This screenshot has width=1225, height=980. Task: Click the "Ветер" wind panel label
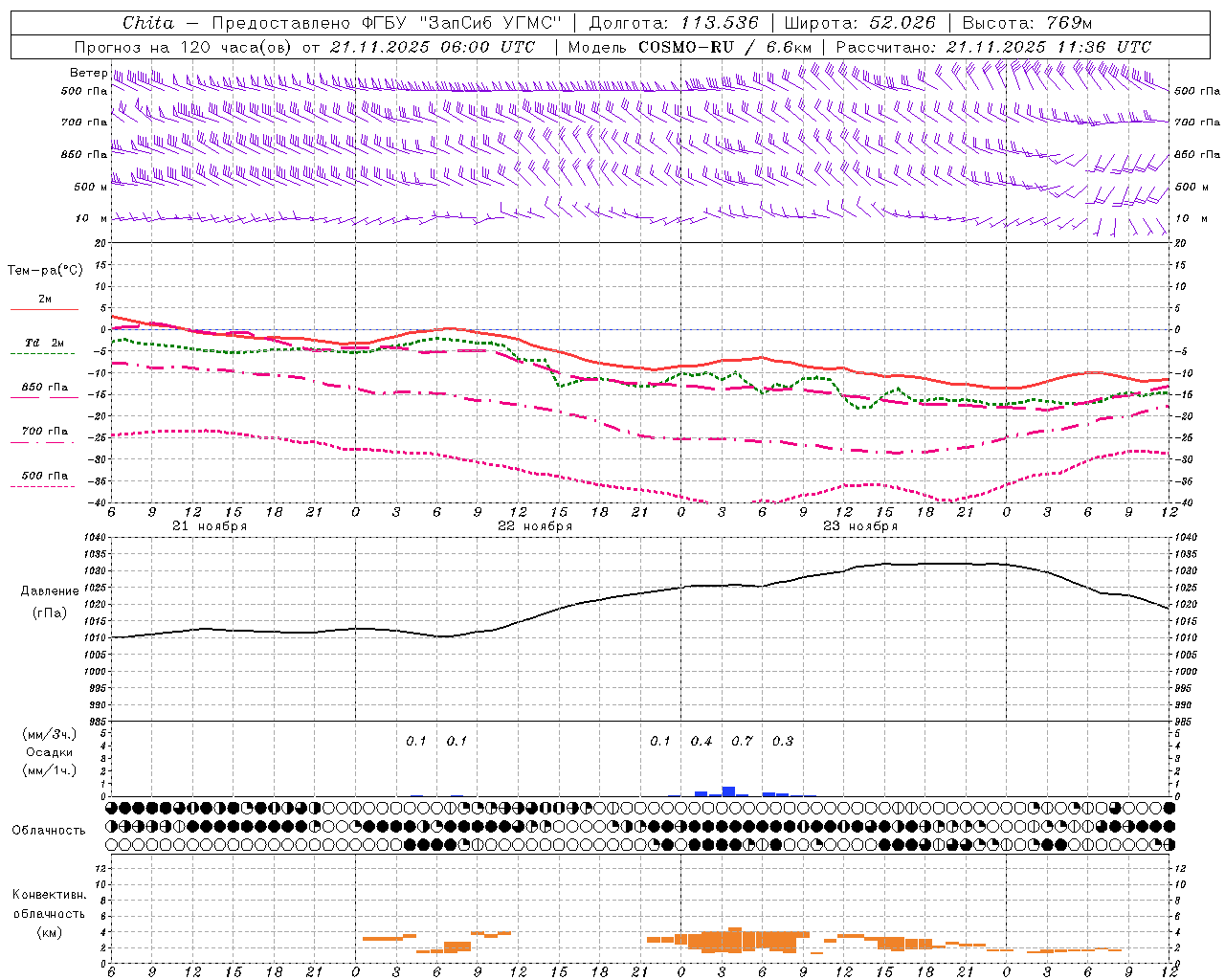coord(89,73)
